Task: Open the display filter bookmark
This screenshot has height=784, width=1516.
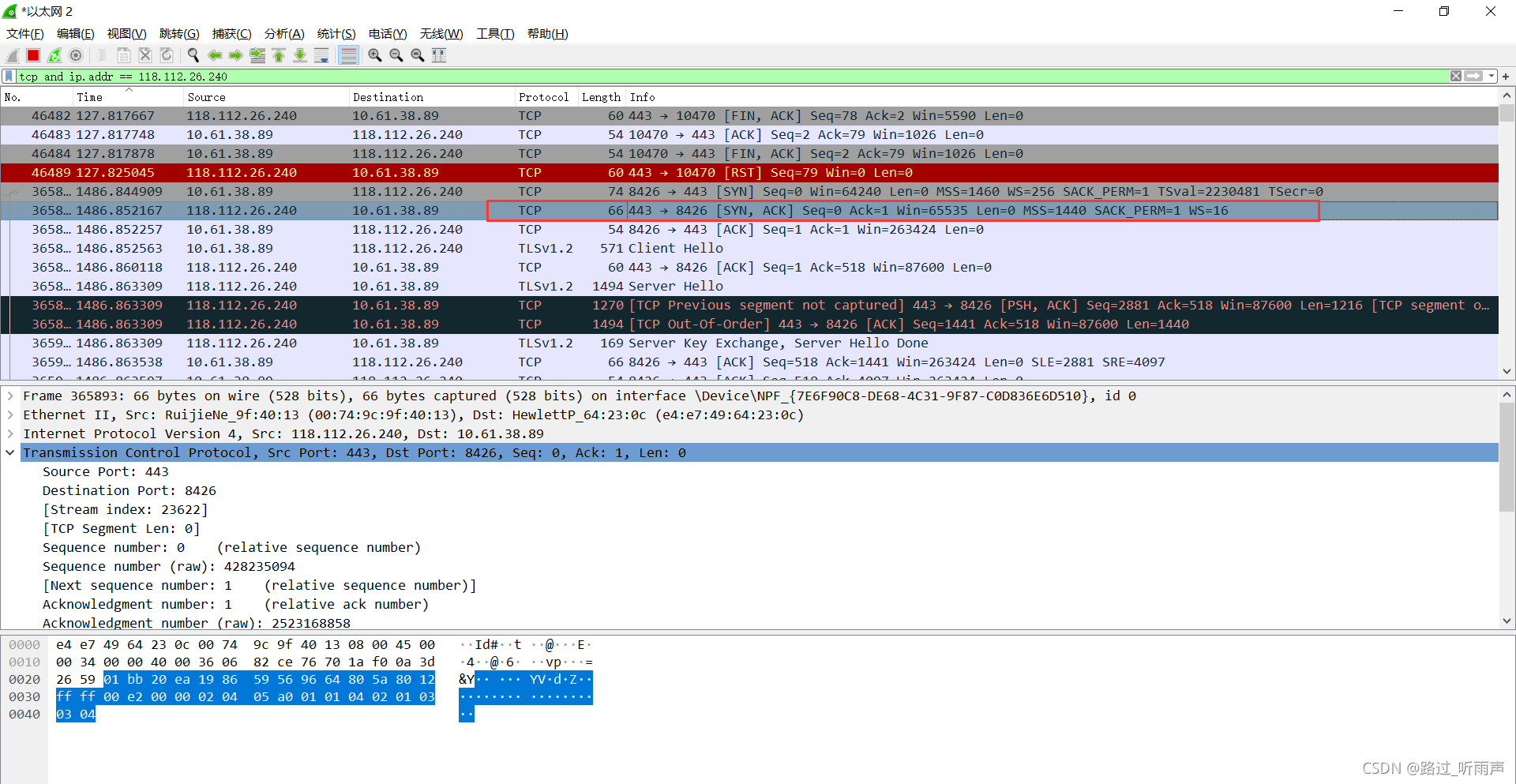Action: pos(9,77)
